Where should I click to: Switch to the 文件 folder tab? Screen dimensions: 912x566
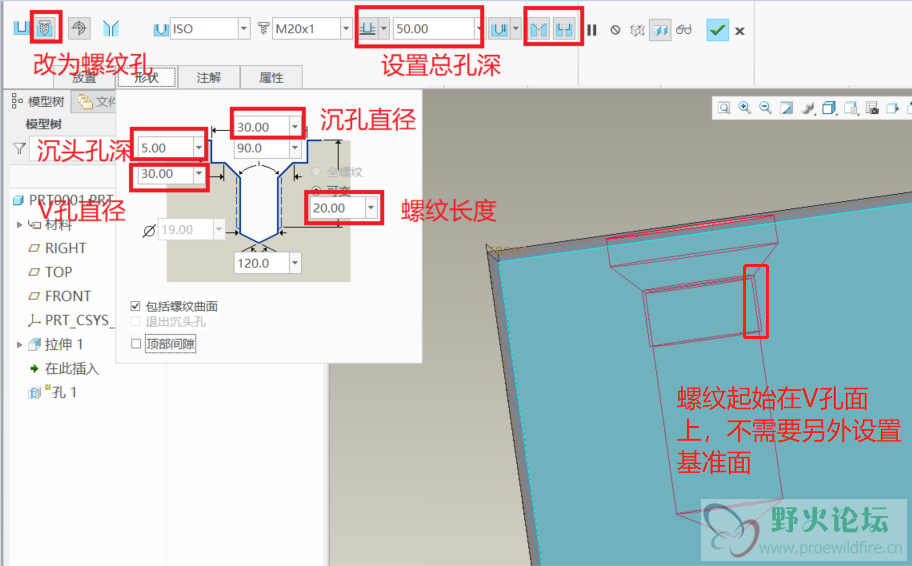tap(94, 102)
